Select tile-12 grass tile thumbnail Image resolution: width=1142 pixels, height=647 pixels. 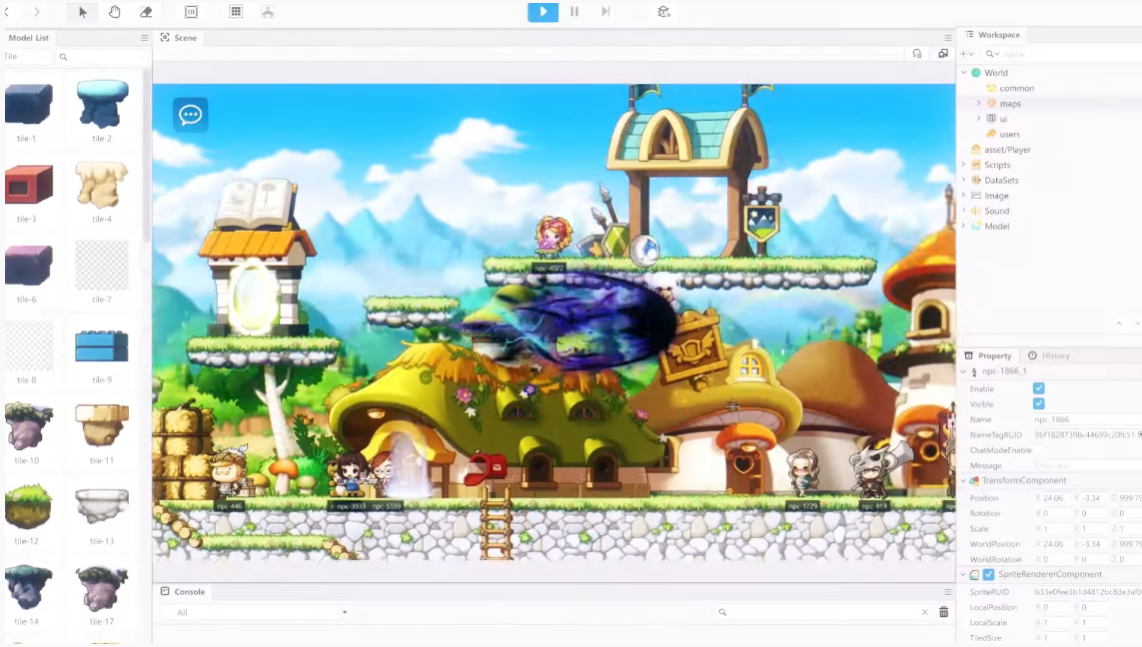28,507
